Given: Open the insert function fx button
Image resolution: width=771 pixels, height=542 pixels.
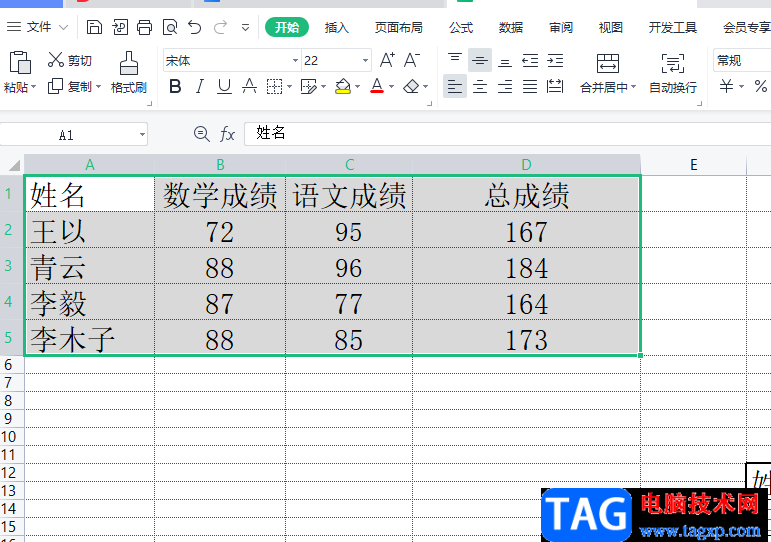Looking at the screenshot, I should tap(227, 133).
